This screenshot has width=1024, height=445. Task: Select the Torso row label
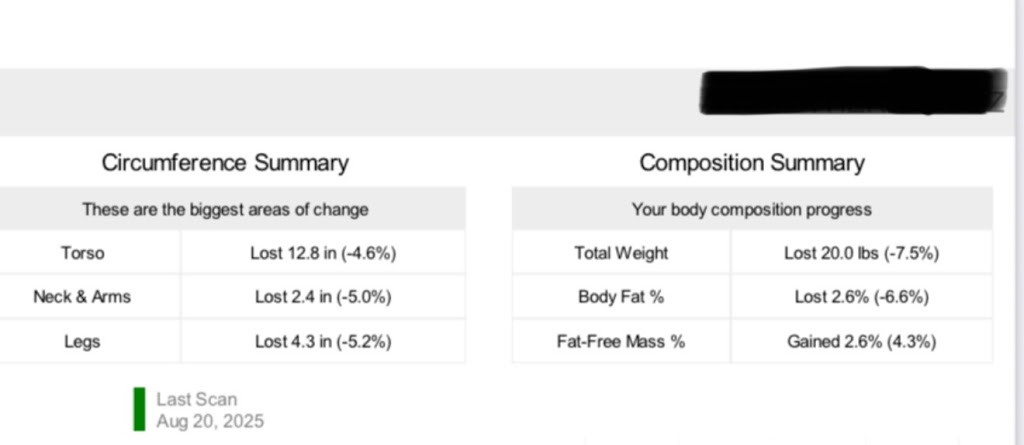82,253
